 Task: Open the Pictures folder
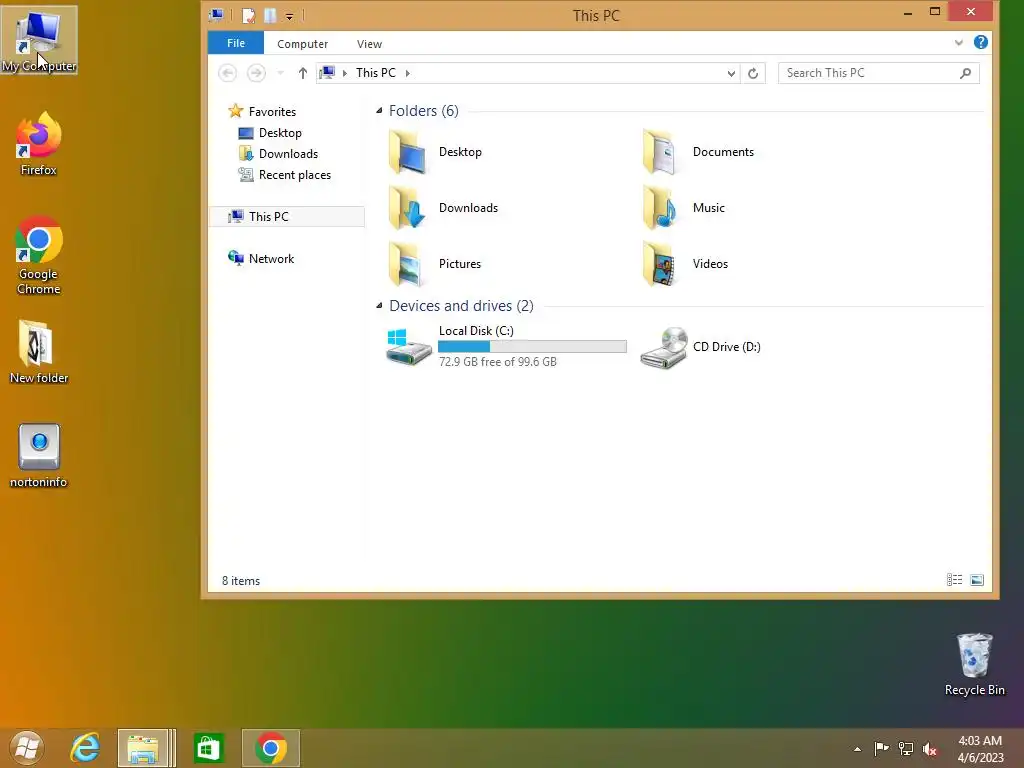[x=435, y=264]
